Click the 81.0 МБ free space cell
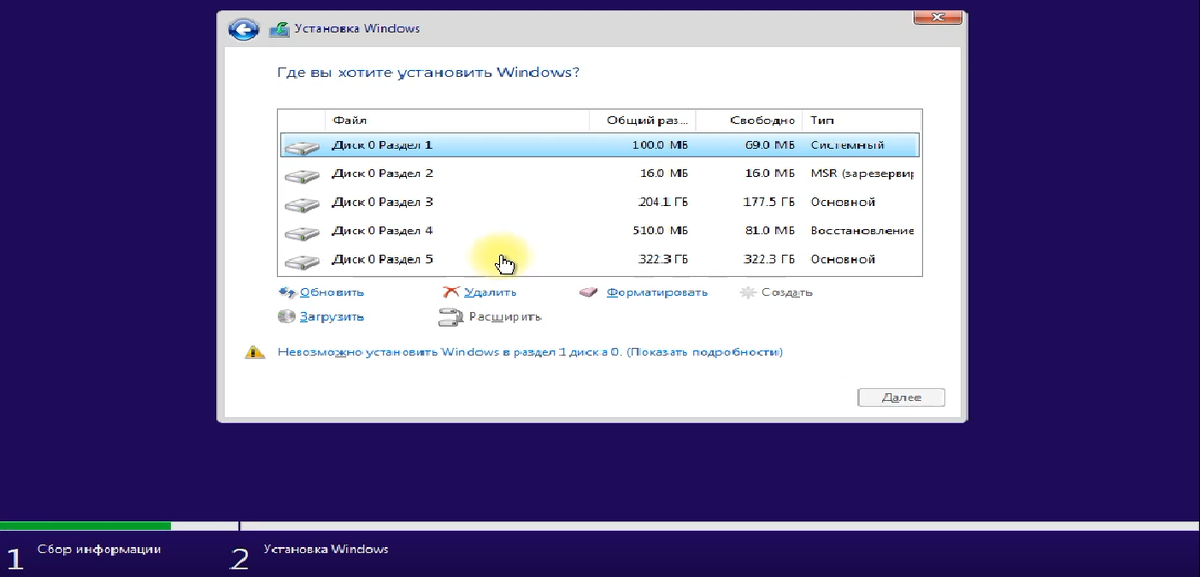 (770, 231)
